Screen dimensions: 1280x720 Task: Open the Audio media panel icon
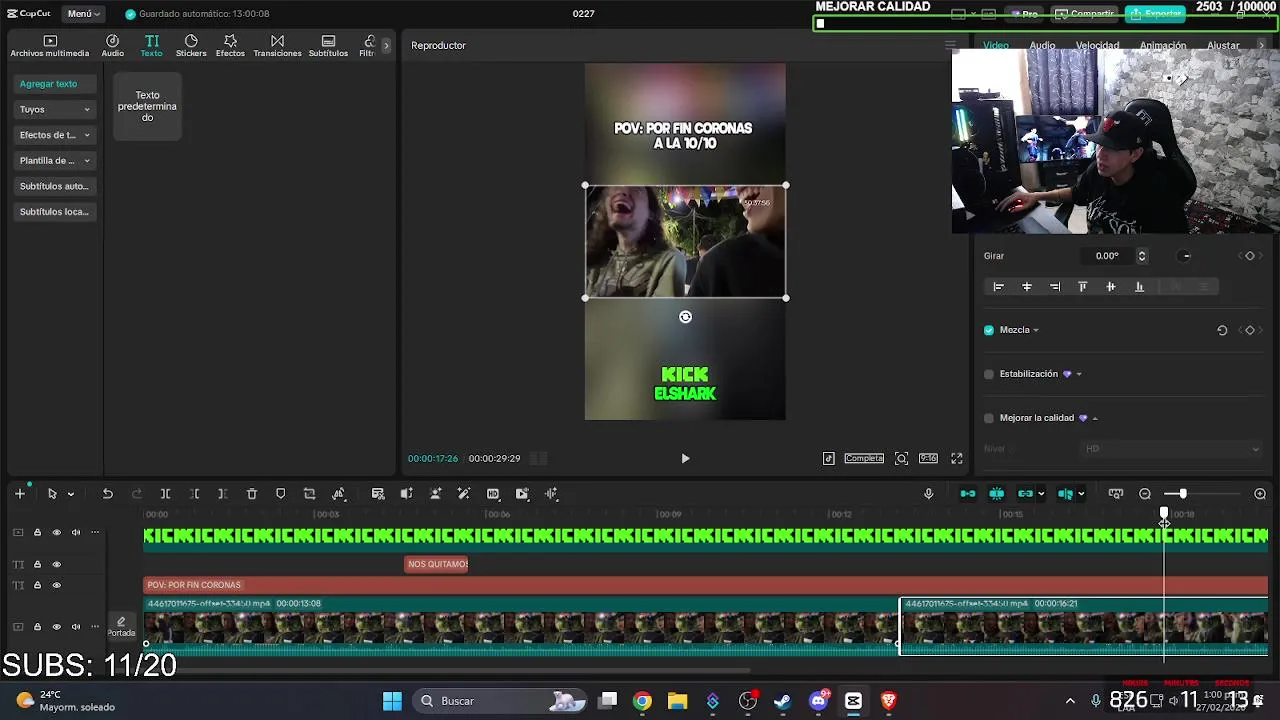[112, 45]
